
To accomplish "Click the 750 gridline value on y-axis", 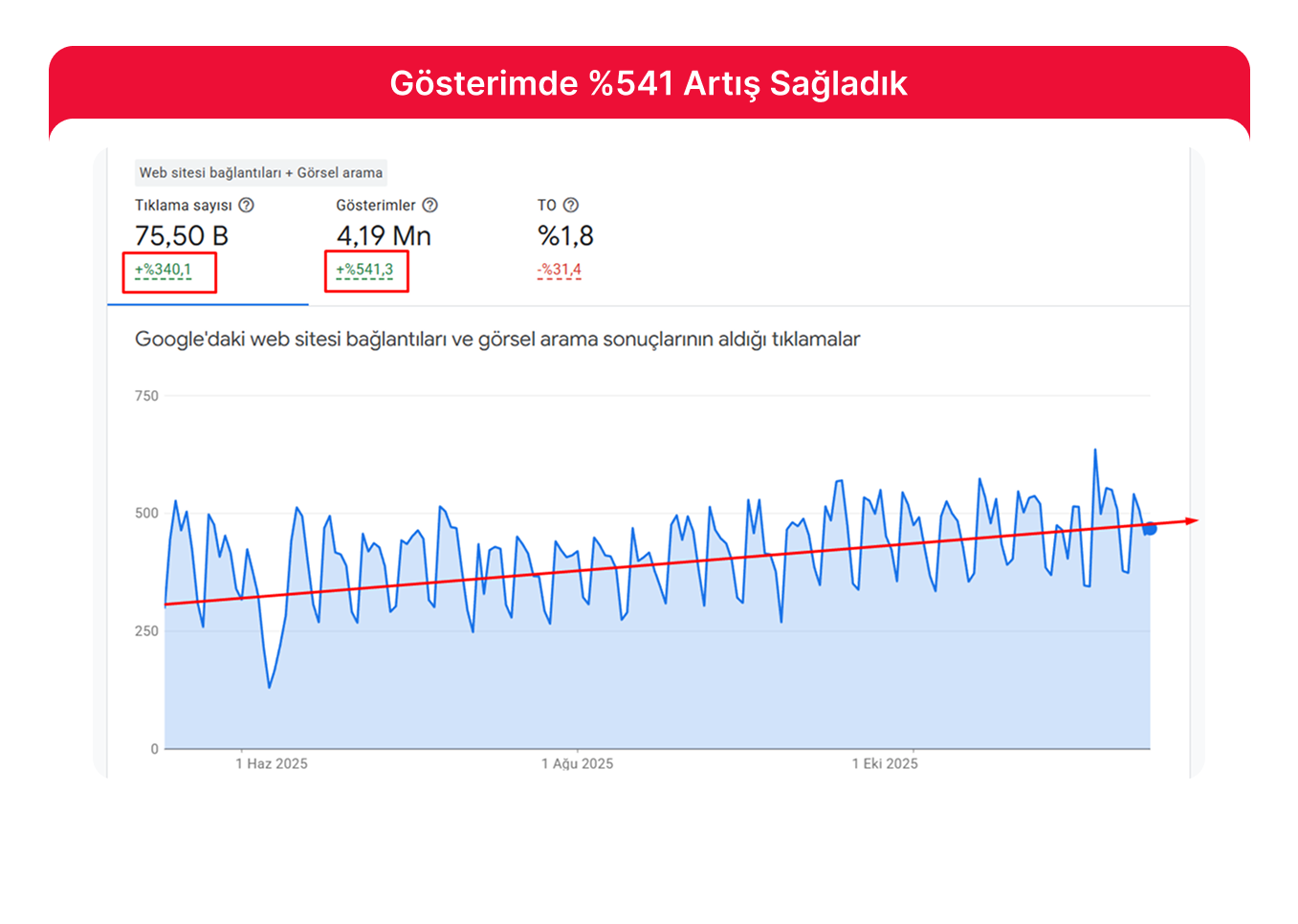I will [x=144, y=395].
